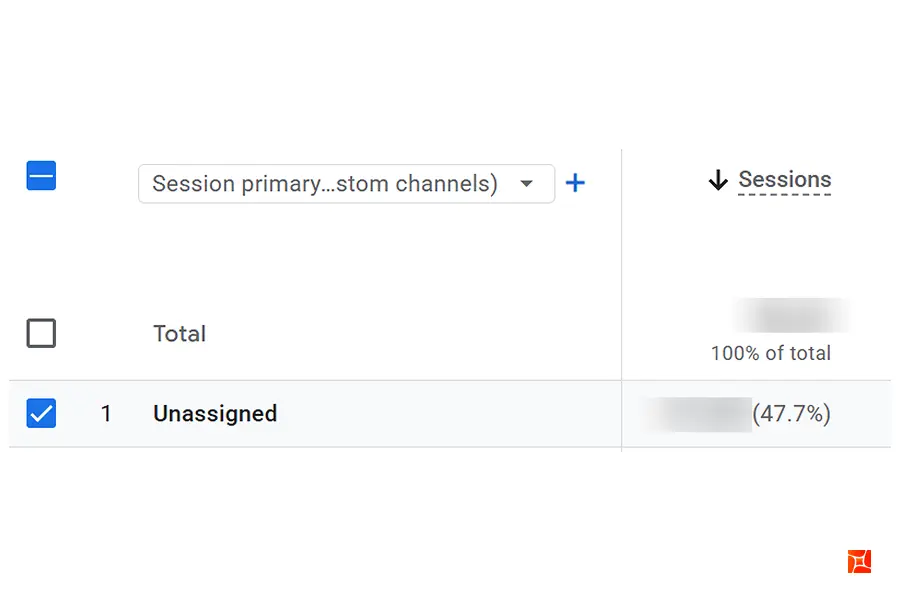Select the Total row label
This screenshot has height=600, width=900.
pyautogui.click(x=180, y=334)
